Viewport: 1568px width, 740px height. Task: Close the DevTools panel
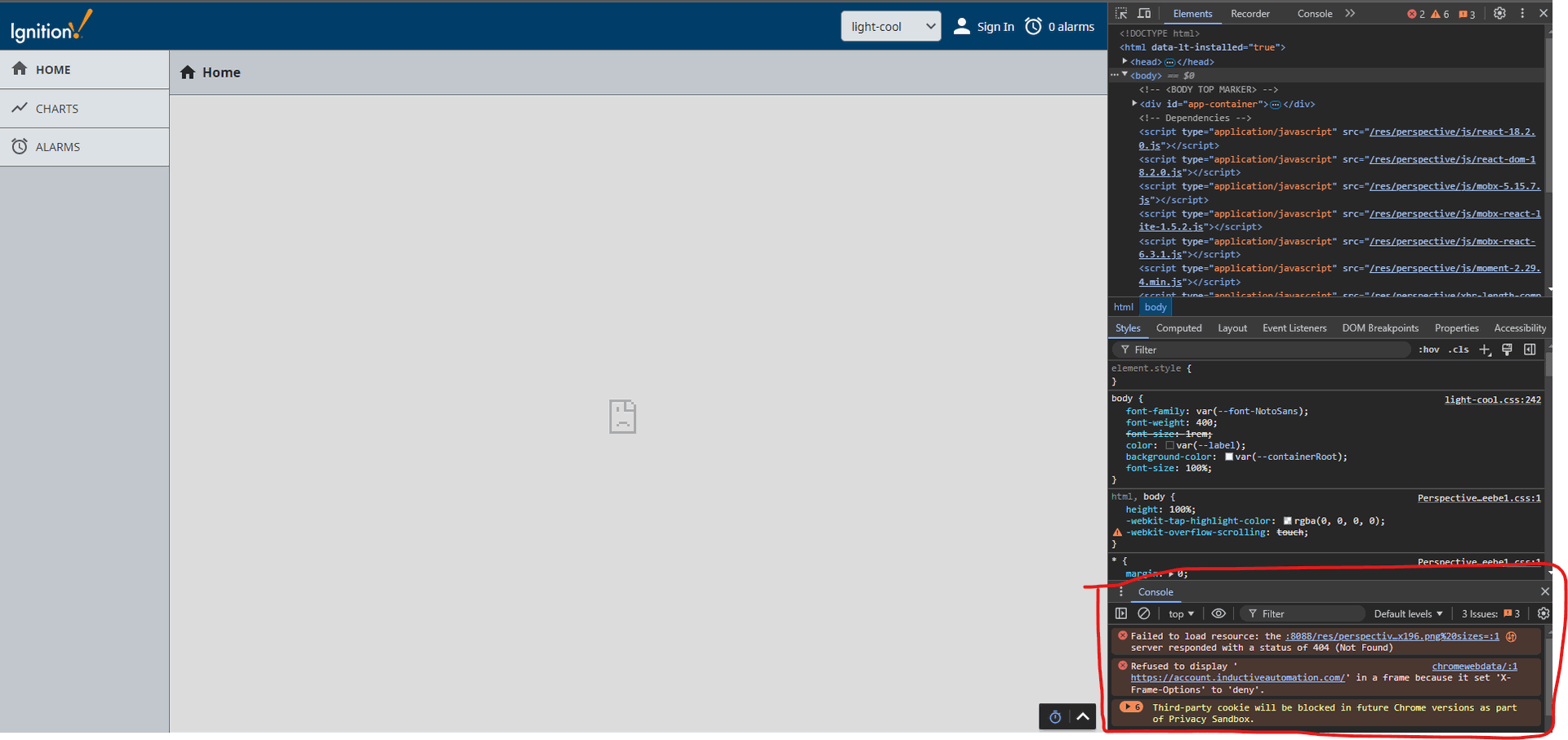tap(1543, 13)
